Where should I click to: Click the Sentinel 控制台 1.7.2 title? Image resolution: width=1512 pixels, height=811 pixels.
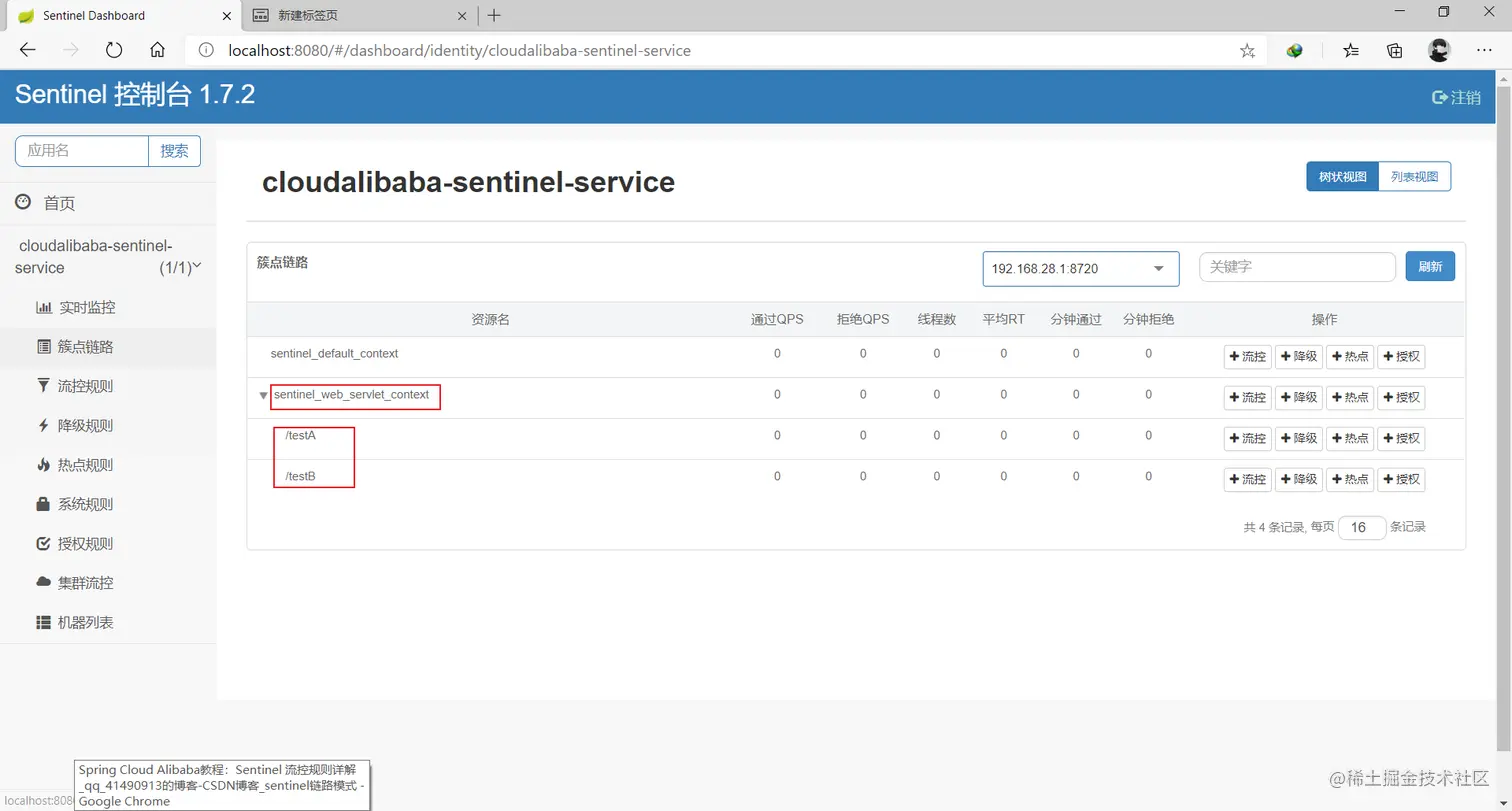pos(135,96)
